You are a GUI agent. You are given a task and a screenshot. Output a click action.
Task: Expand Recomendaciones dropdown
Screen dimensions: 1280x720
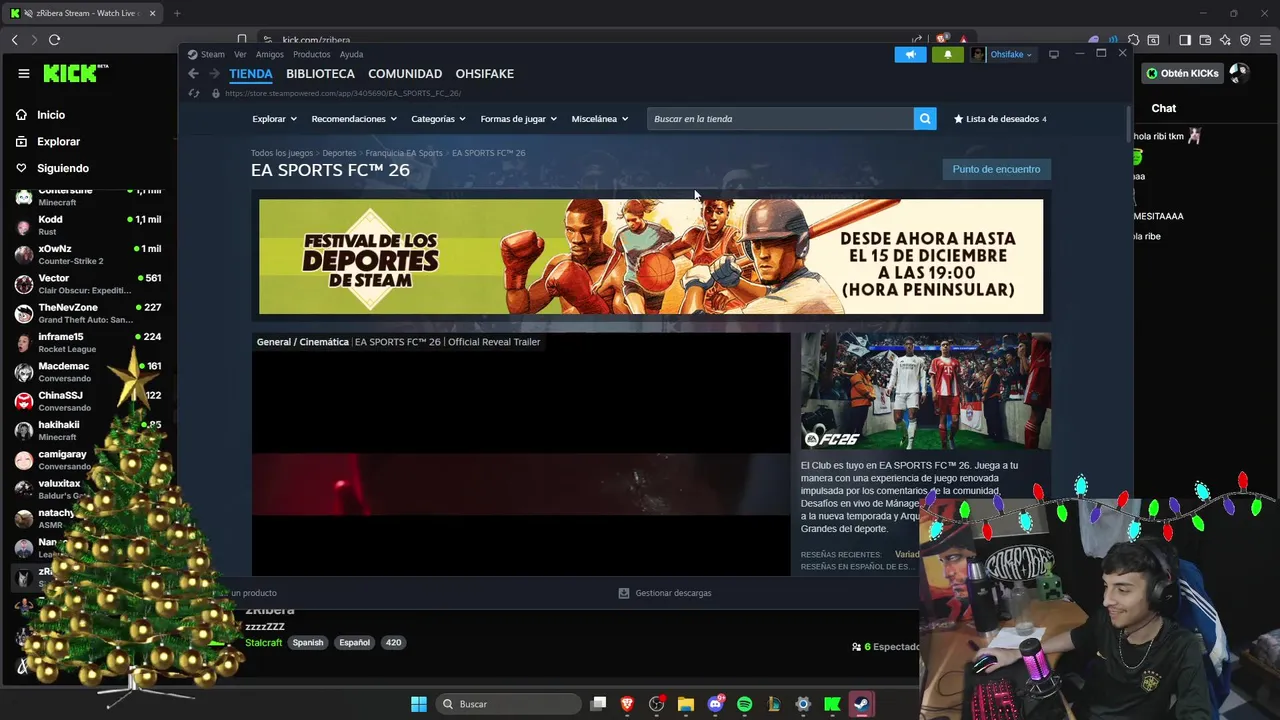click(354, 119)
